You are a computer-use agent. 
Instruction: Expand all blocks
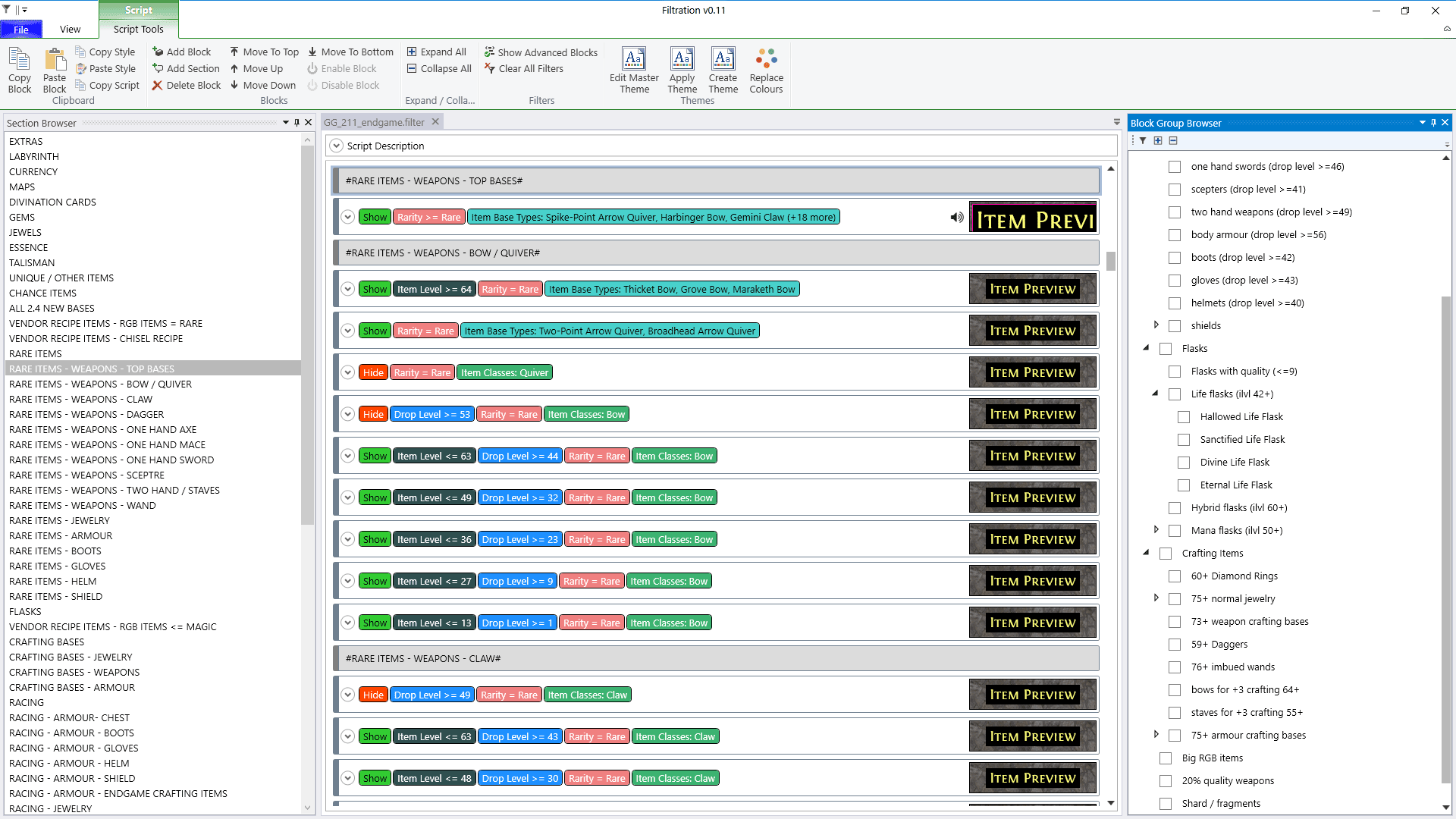[437, 52]
